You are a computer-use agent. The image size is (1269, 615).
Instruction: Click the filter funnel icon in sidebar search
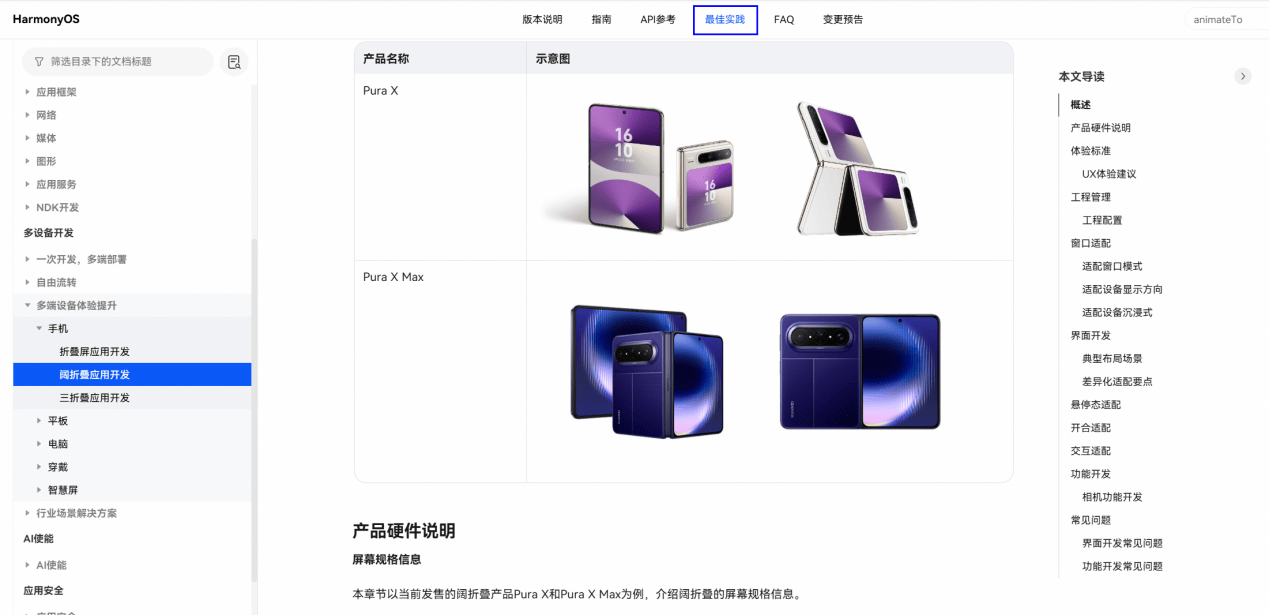point(39,62)
